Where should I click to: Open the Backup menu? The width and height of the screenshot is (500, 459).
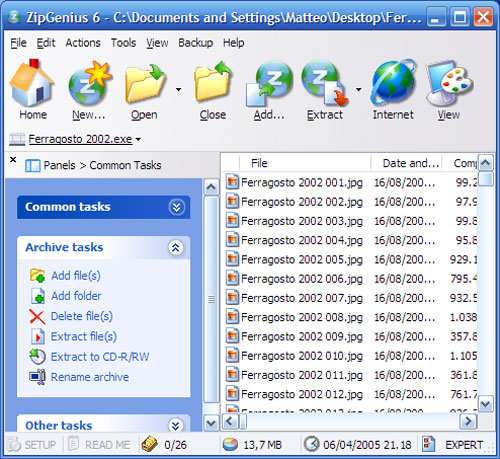click(x=195, y=43)
